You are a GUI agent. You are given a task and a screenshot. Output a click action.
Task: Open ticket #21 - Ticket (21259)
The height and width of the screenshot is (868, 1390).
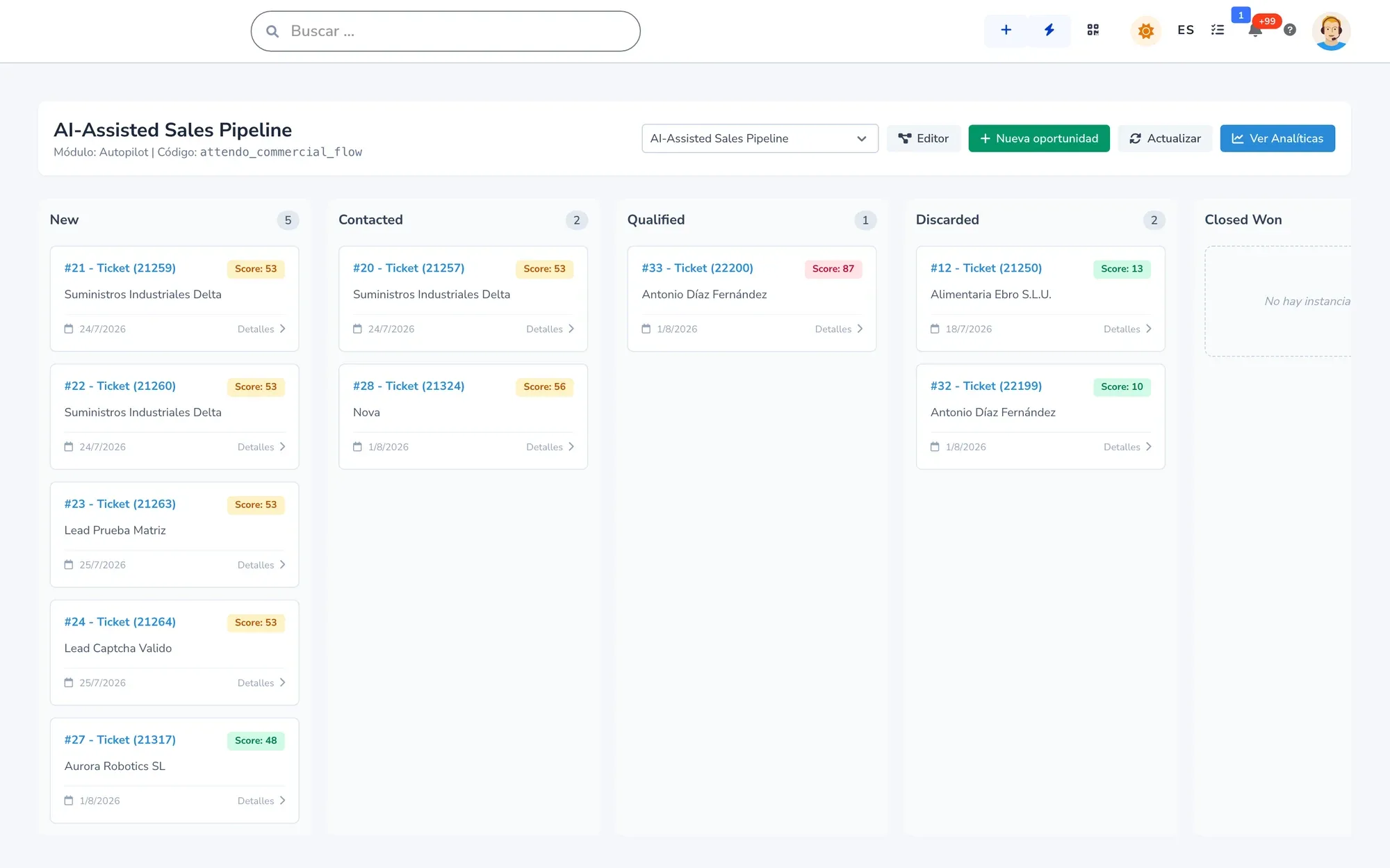coord(120,268)
